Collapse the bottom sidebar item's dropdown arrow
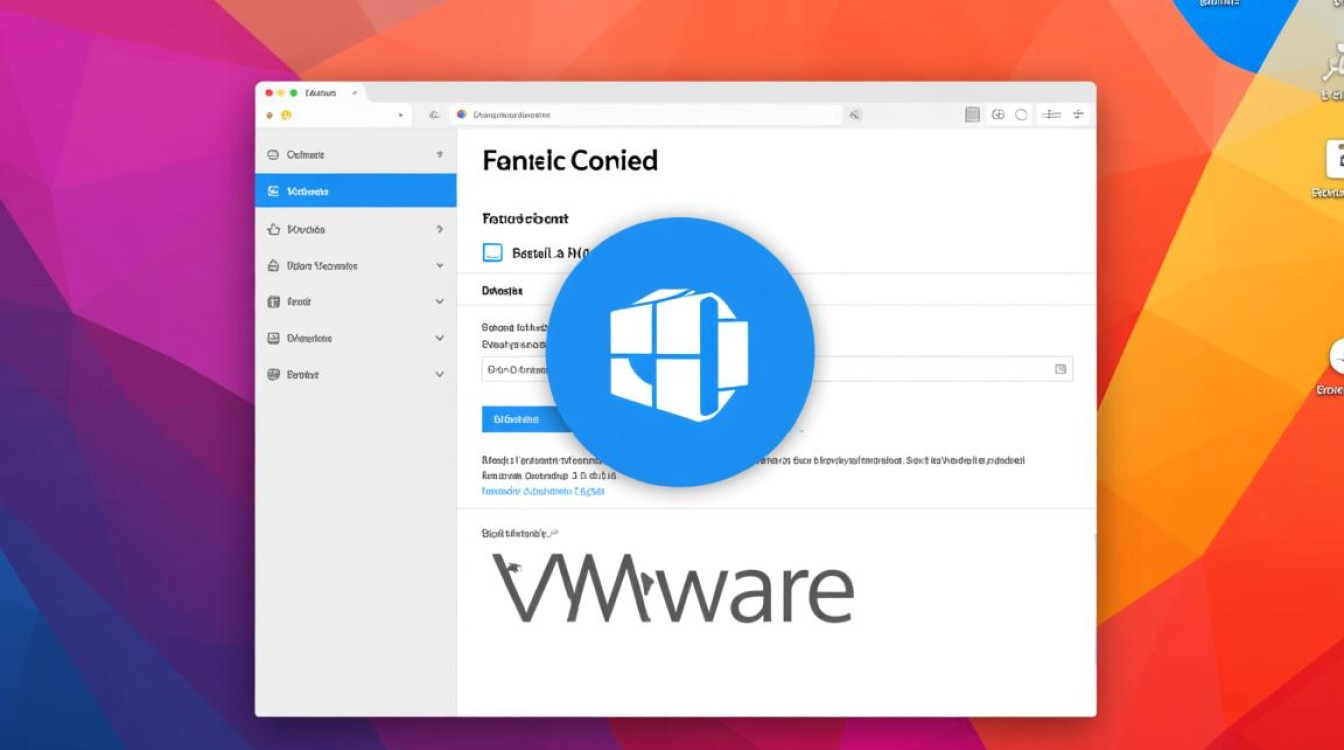Viewport: 1344px width, 750px height. (438, 374)
